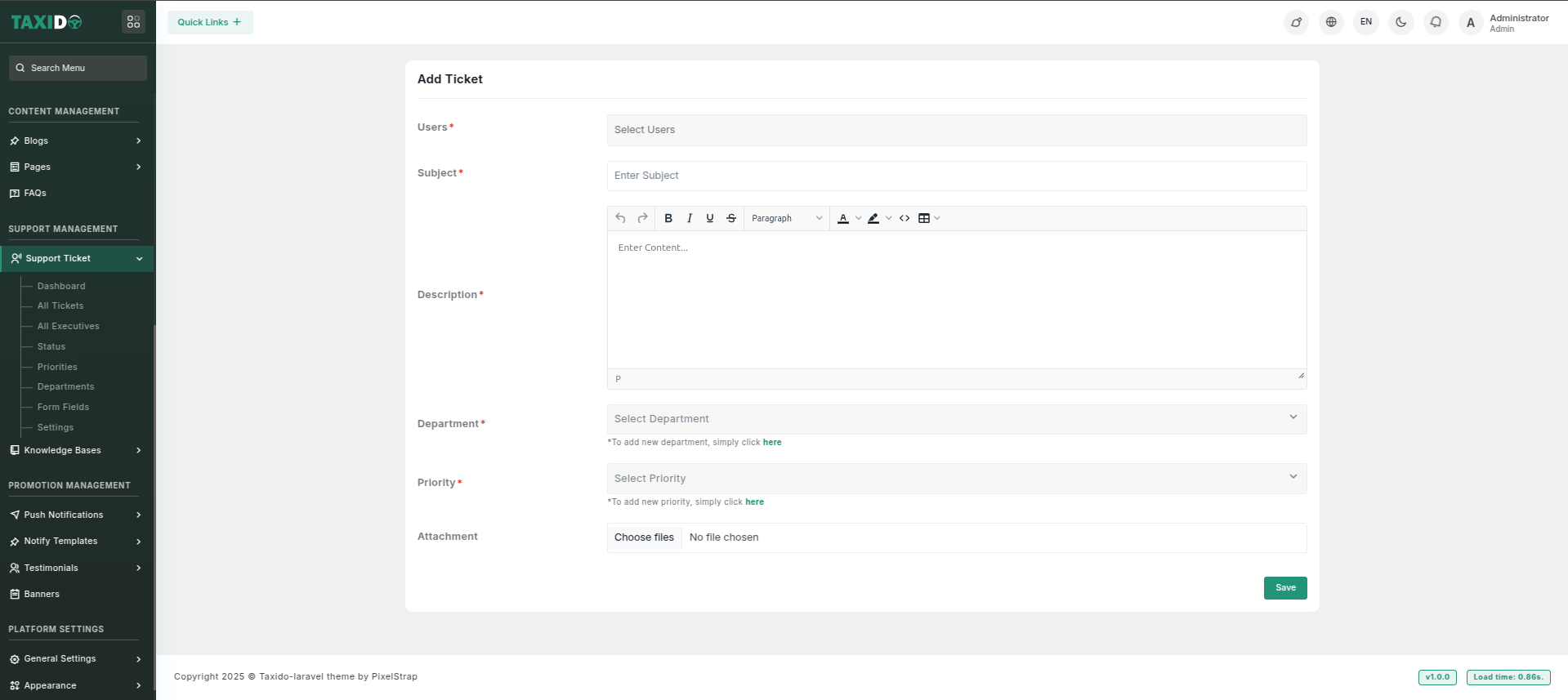Image resolution: width=1568 pixels, height=700 pixels.
Task: Click the globe icon in header
Action: point(1331,22)
